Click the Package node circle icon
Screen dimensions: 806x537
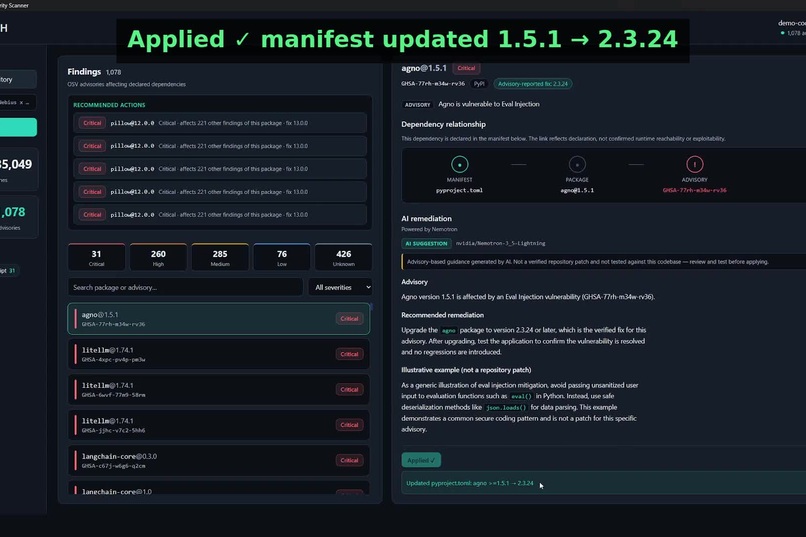[577, 164]
